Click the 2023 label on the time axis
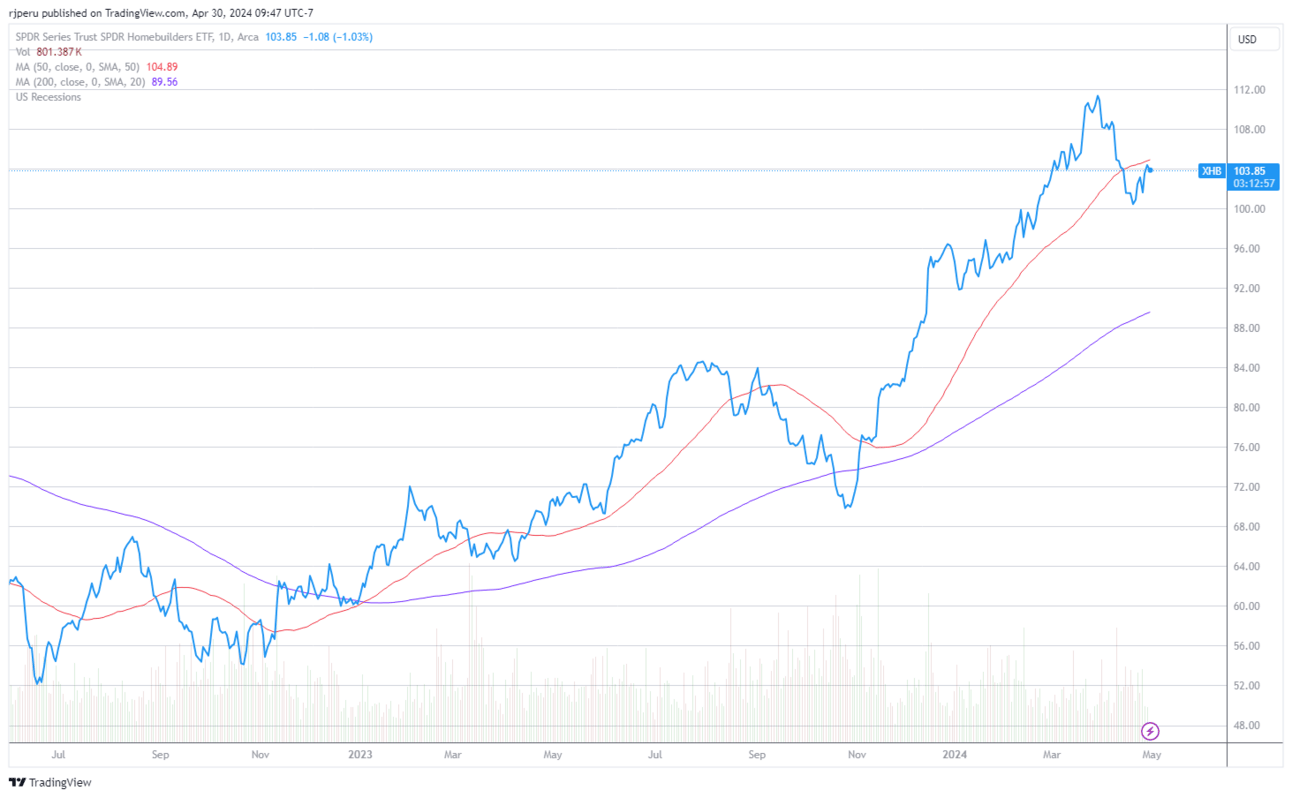1292x798 pixels. pyautogui.click(x=359, y=755)
